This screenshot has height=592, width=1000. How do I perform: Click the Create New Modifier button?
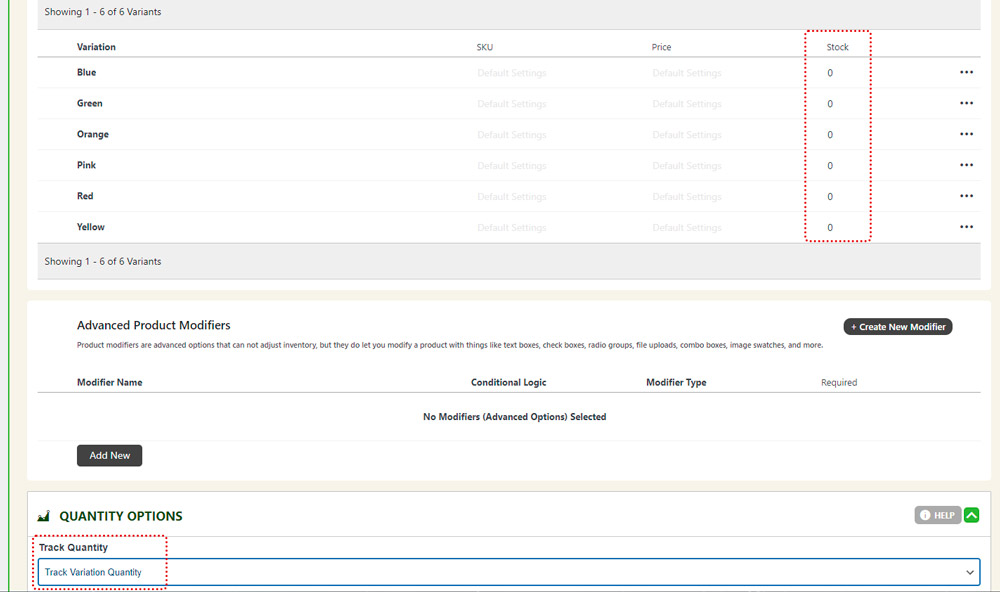click(x=898, y=327)
